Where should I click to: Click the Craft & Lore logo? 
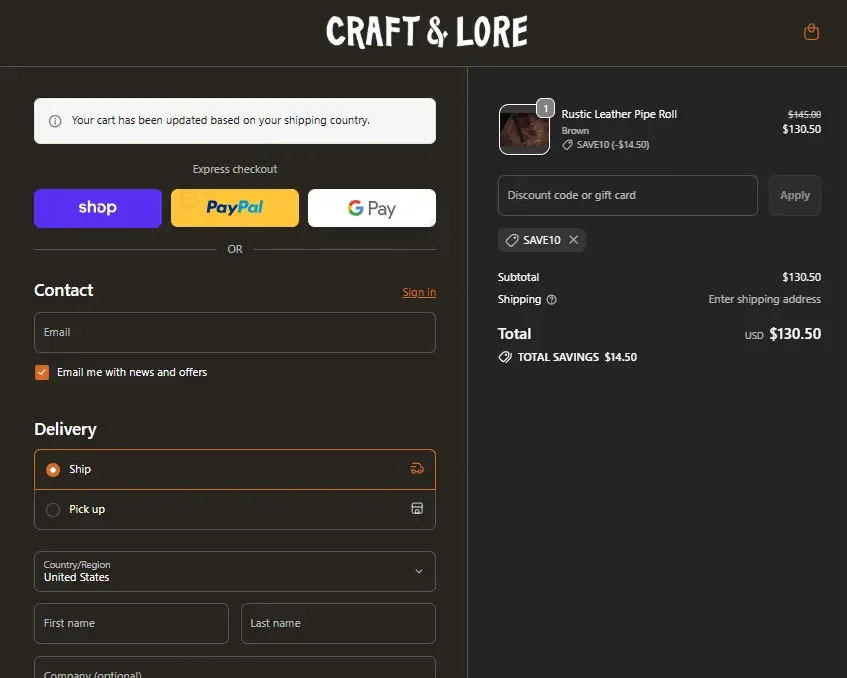(x=427, y=31)
